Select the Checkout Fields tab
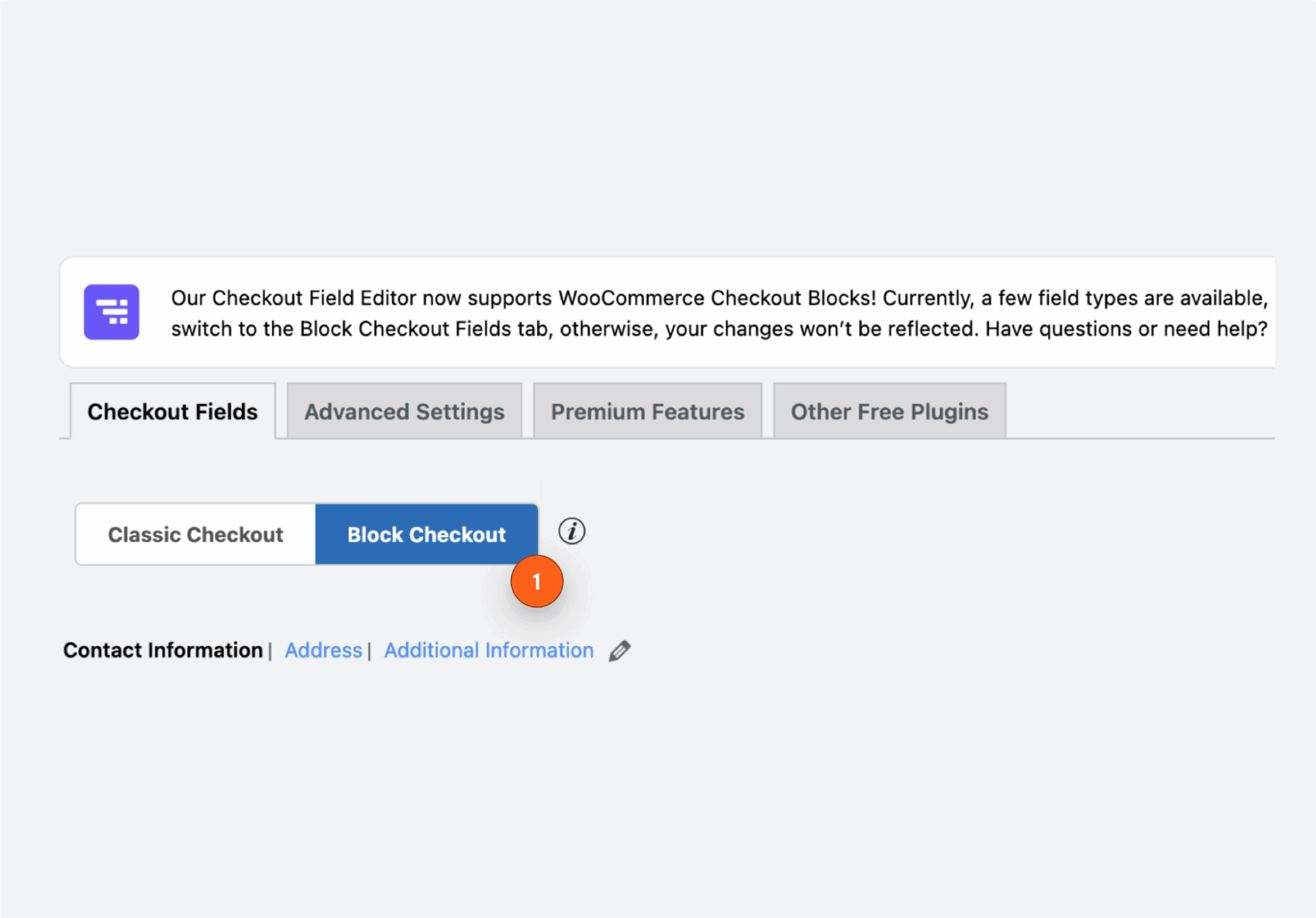The image size is (1316, 918). pos(173,411)
